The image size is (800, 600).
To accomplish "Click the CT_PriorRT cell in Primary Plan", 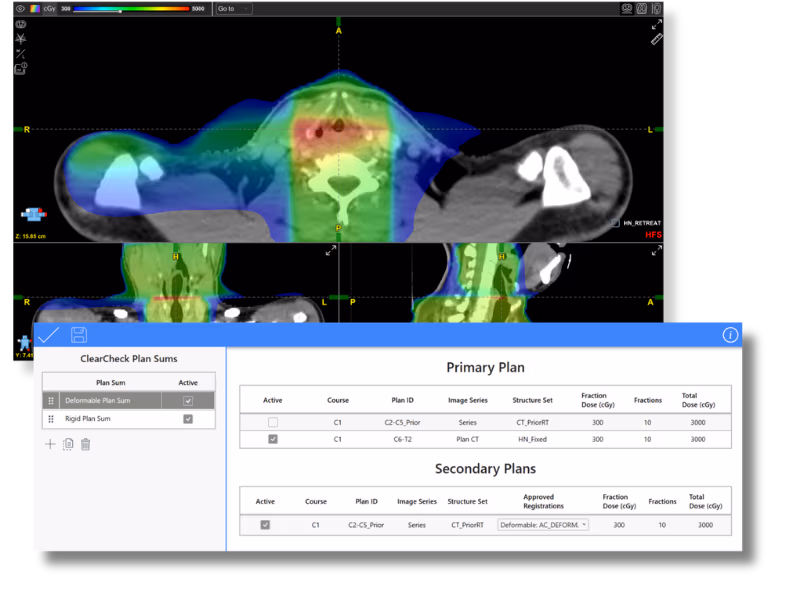I will pyautogui.click(x=533, y=422).
